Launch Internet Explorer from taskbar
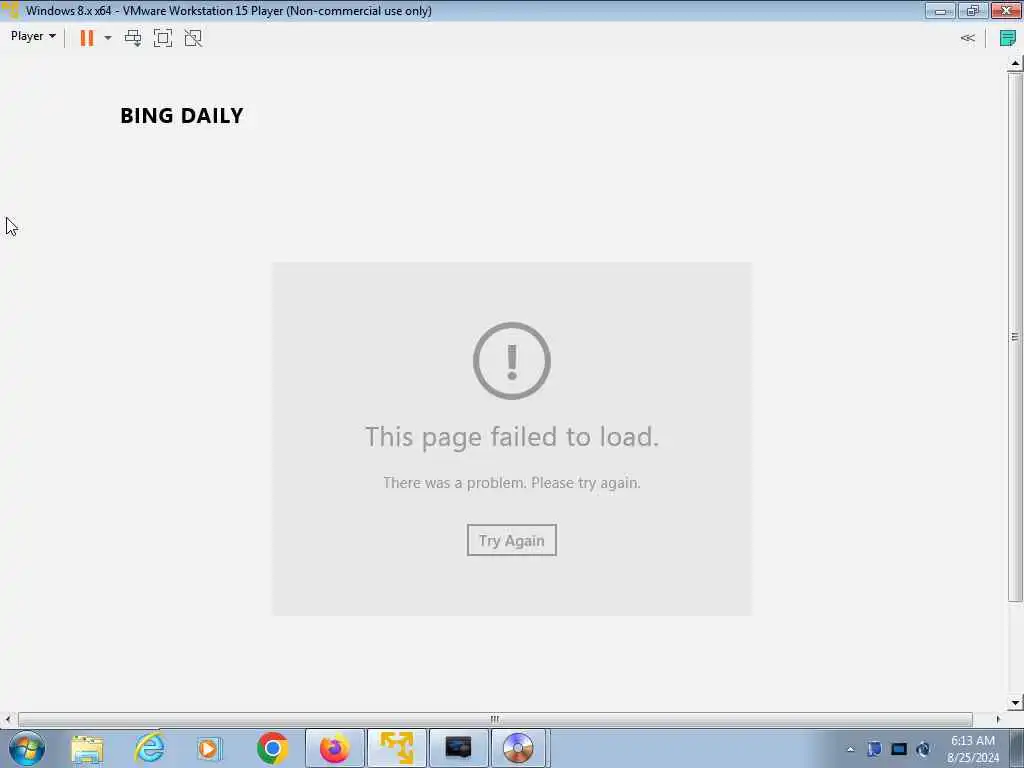Image resolution: width=1024 pixels, height=768 pixels. 150,748
